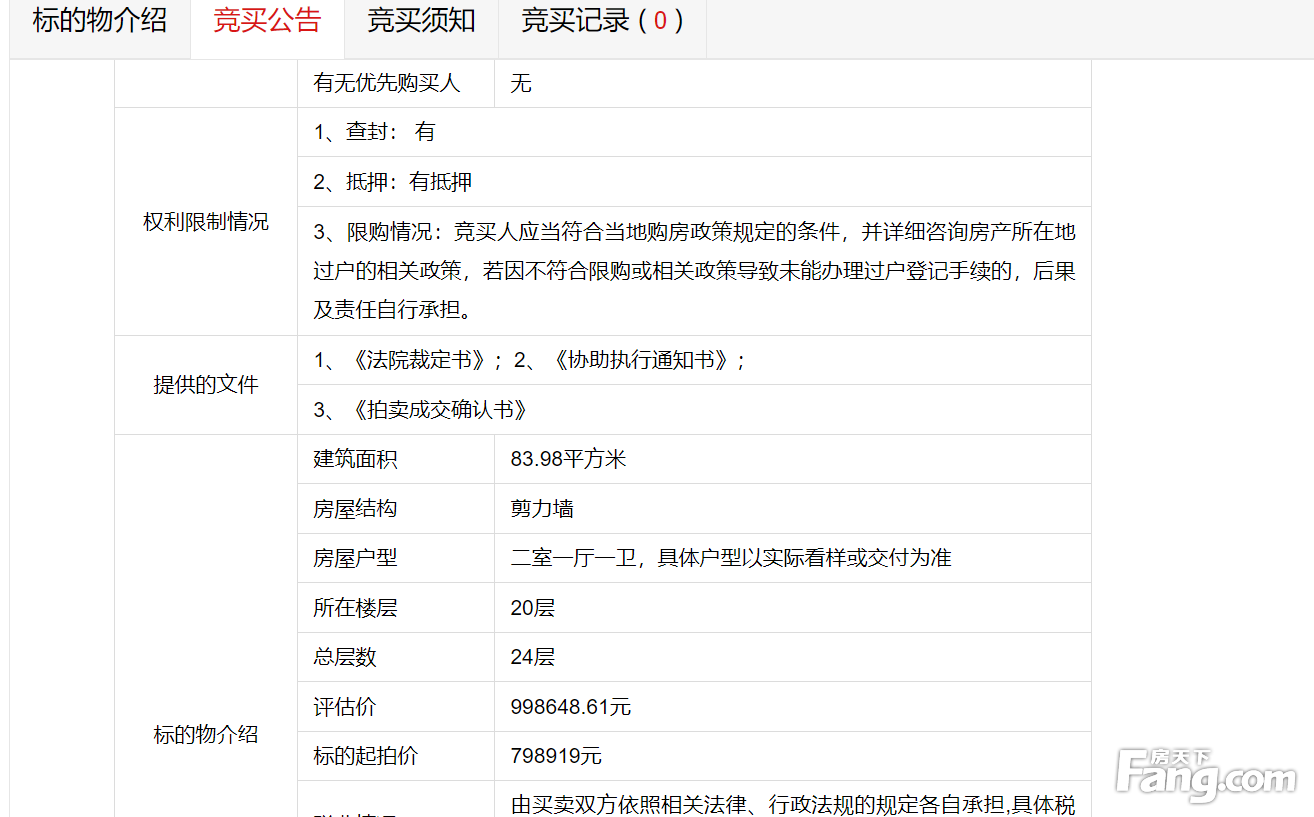Click the 剪力墙 structure value
This screenshot has height=817, width=1314.
click(542, 509)
